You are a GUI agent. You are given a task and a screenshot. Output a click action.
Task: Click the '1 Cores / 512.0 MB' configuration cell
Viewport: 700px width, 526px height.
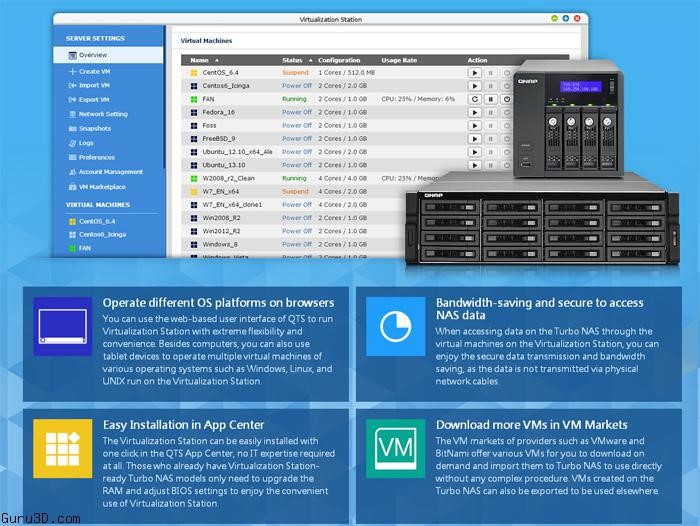(x=346, y=72)
